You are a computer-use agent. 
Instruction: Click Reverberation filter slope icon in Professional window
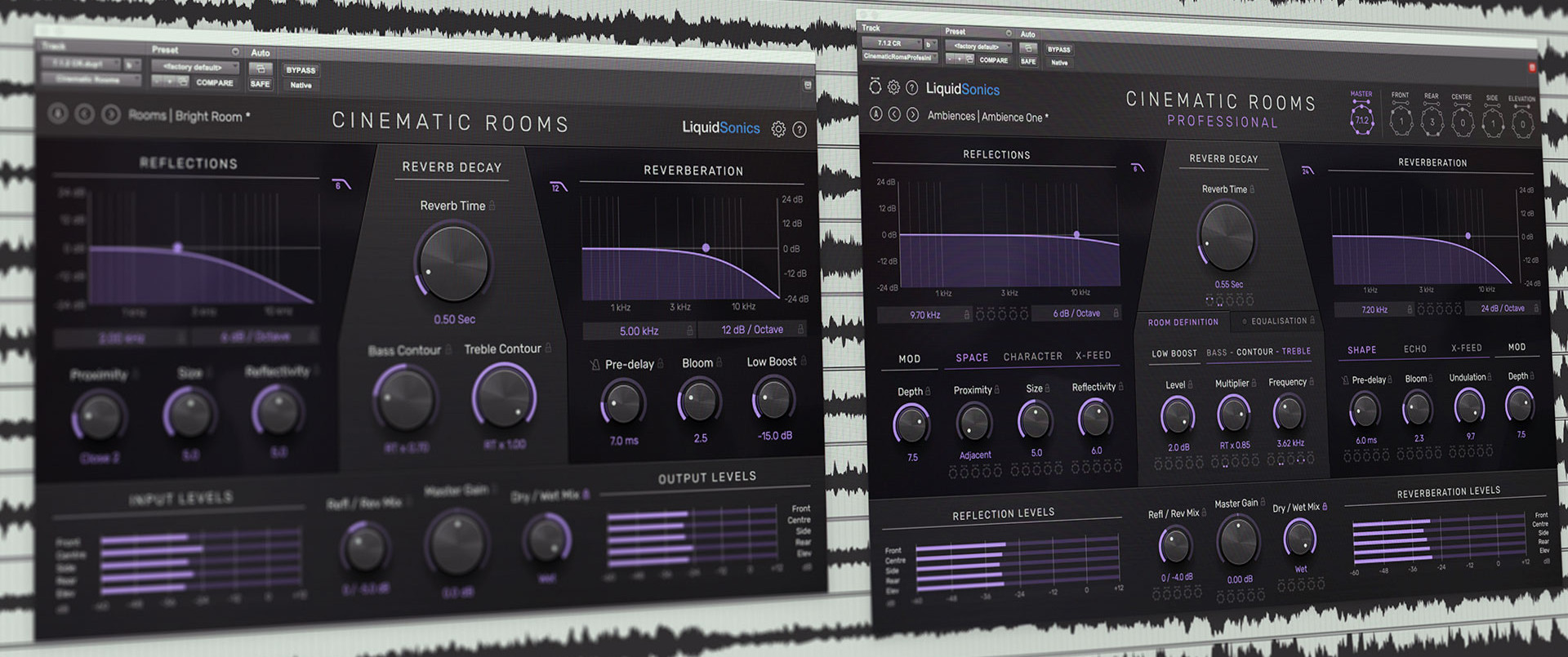click(x=1307, y=170)
